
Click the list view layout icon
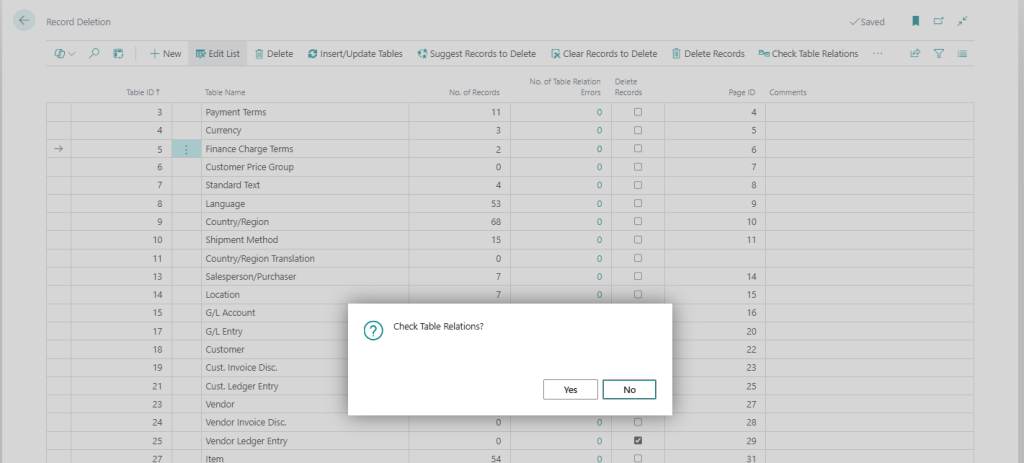[x=962, y=54]
